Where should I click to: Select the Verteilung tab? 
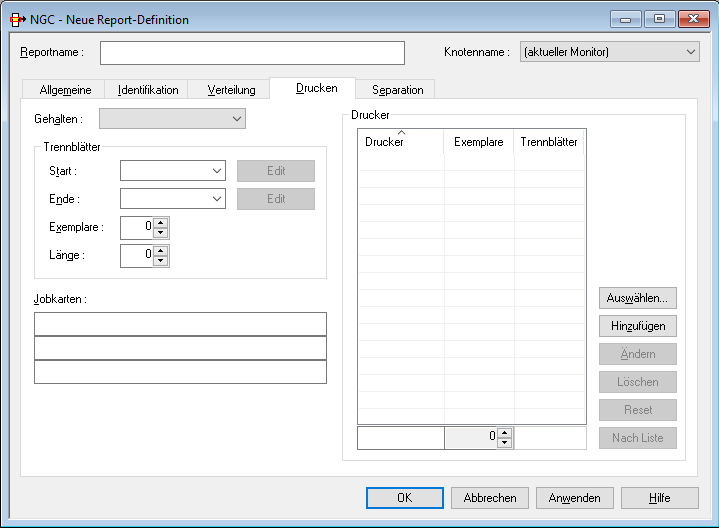[x=231, y=90]
